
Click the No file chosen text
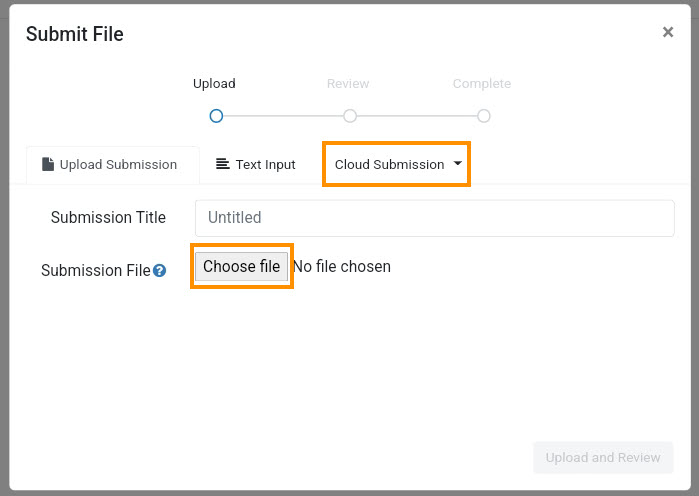pos(342,266)
